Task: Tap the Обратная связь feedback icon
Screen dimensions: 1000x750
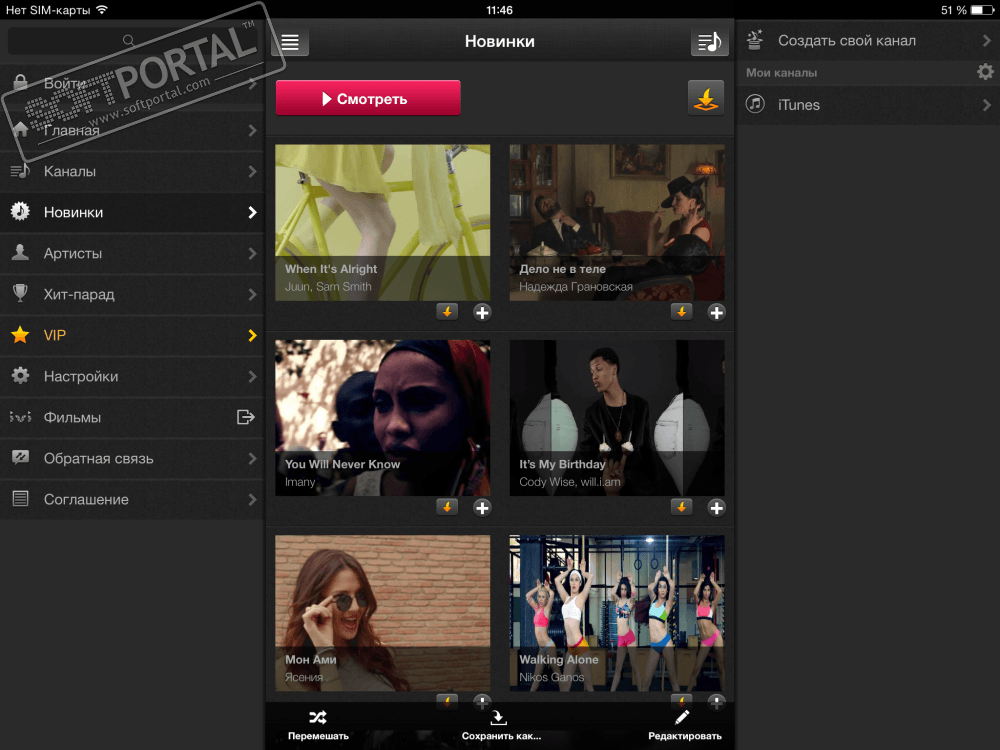Action: [20, 457]
